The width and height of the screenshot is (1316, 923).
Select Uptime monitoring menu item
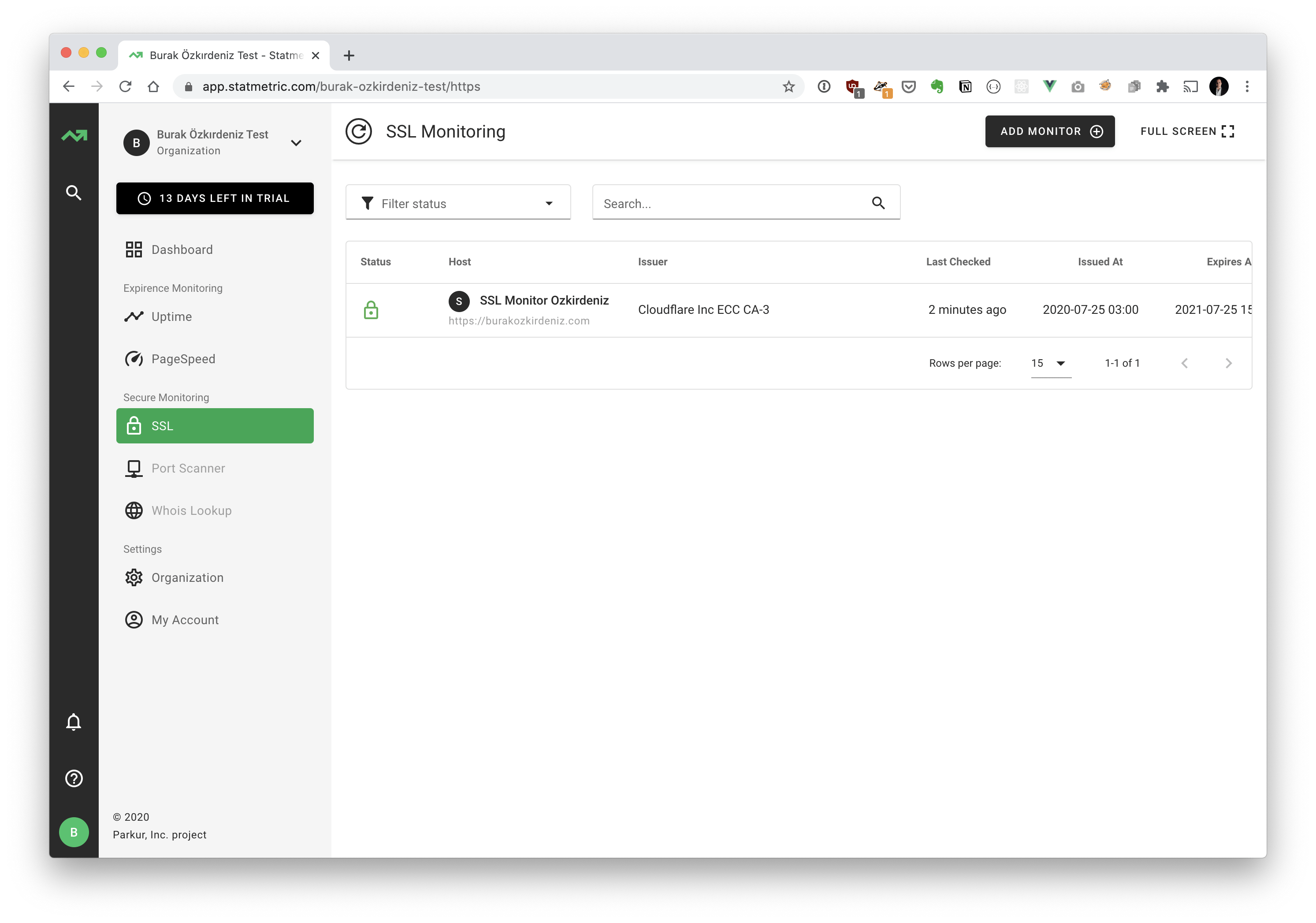[x=171, y=316]
